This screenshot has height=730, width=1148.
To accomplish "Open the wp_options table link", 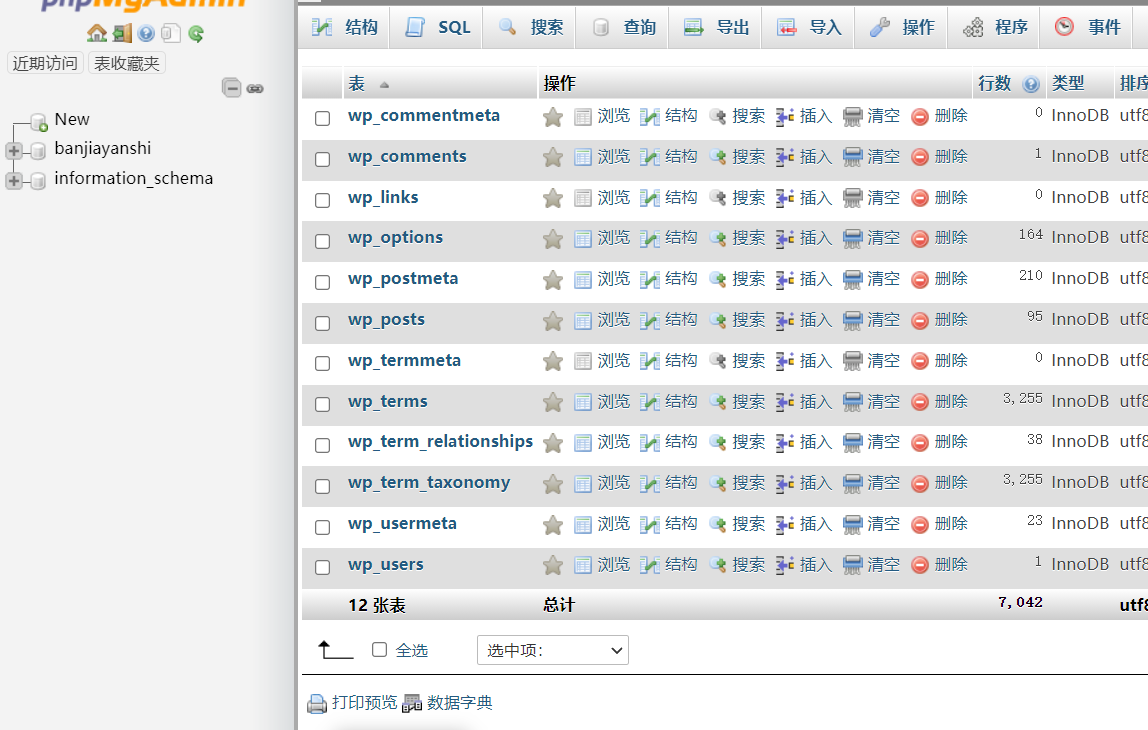I will pos(395,238).
